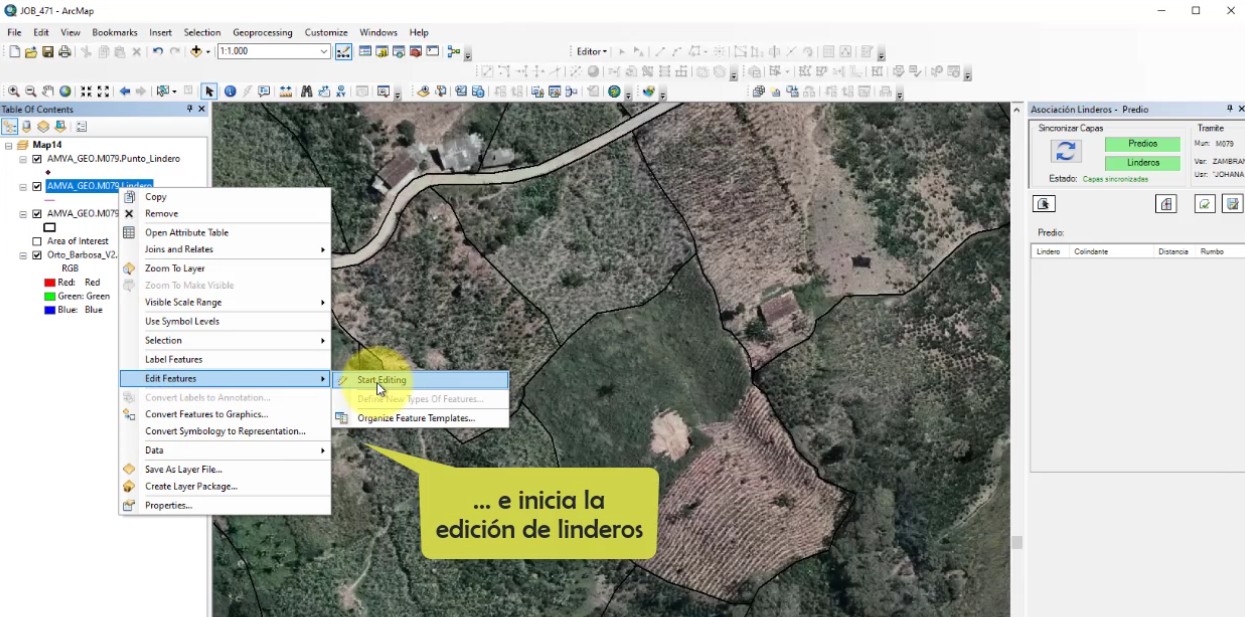1245x617 pixels.
Task: Open the HTML Popup tool
Action: pos(264,91)
